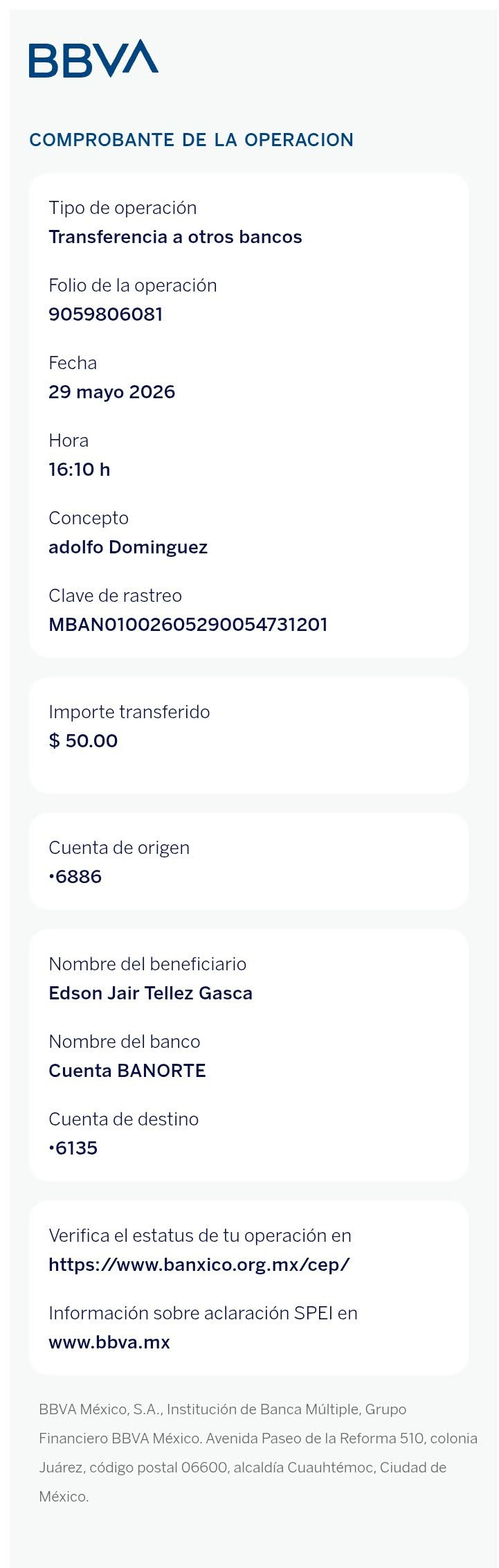Image resolution: width=499 pixels, height=1568 pixels.
Task: Click the destination account •6135
Action: (x=73, y=1148)
